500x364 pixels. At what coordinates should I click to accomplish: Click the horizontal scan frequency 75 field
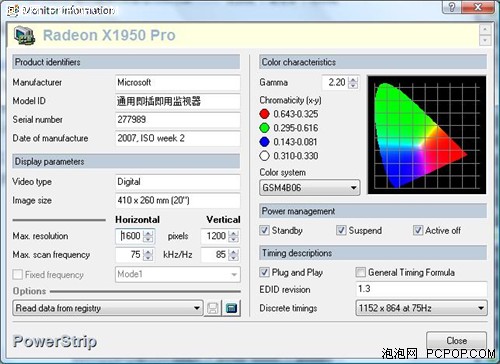tap(130, 255)
